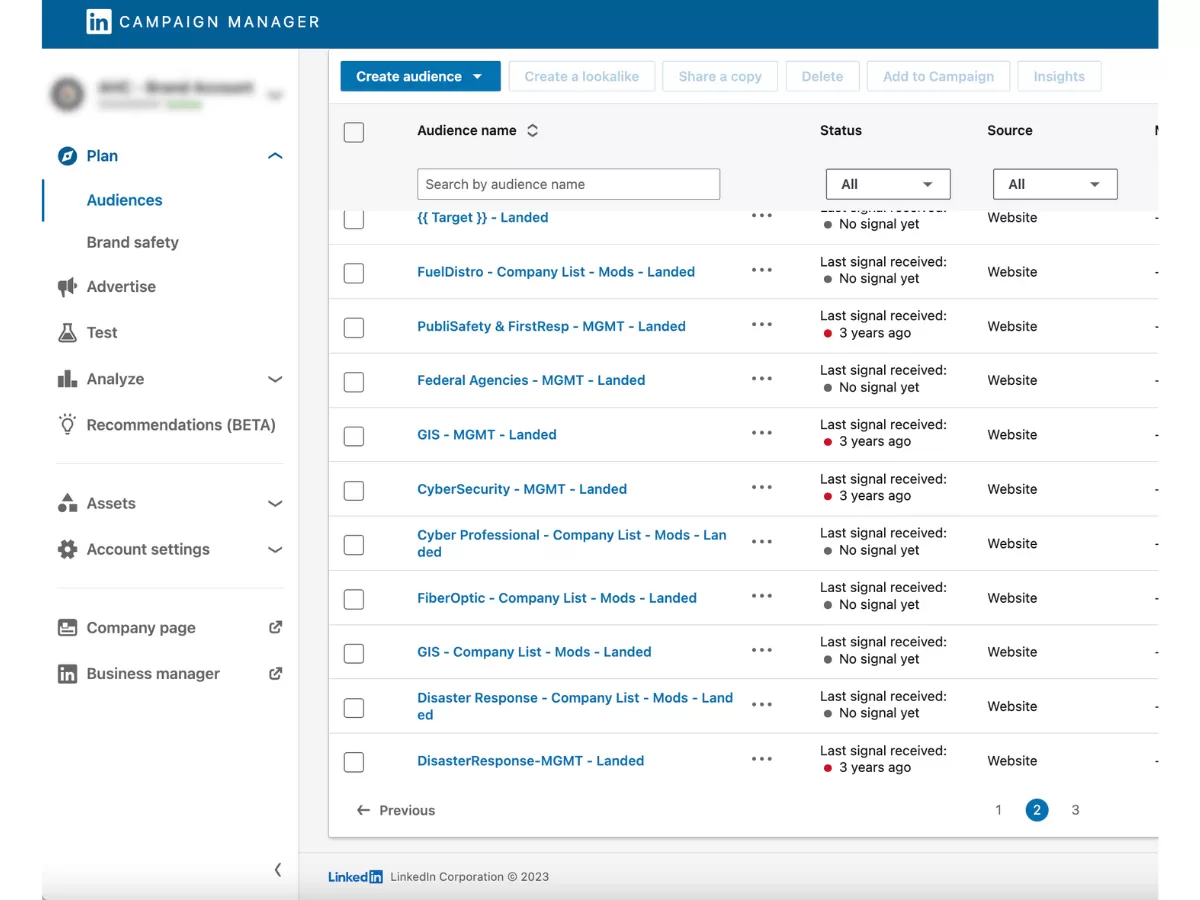Viewport: 1200px width, 900px height.
Task: Check the select-all audiences checkbox
Action: coord(354,132)
